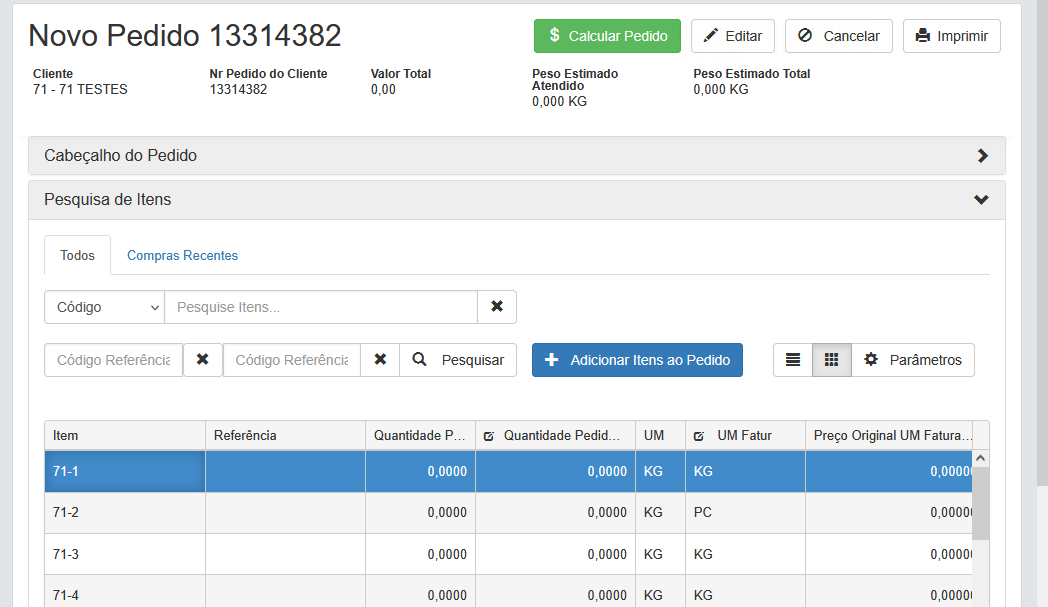Sort by the UM Fatur column header
The height and width of the screenshot is (607, 1048).
tap(744, 436)
